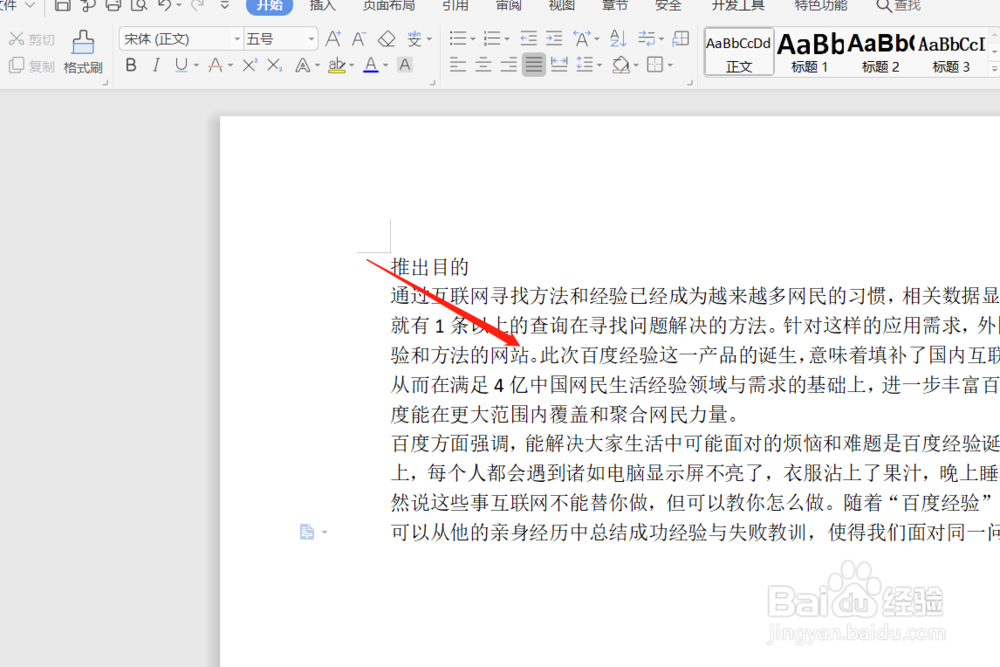Increase paragraph indent
This screenshot has height=667, width=1000.
pyautogui.click(x=554, y=39)
